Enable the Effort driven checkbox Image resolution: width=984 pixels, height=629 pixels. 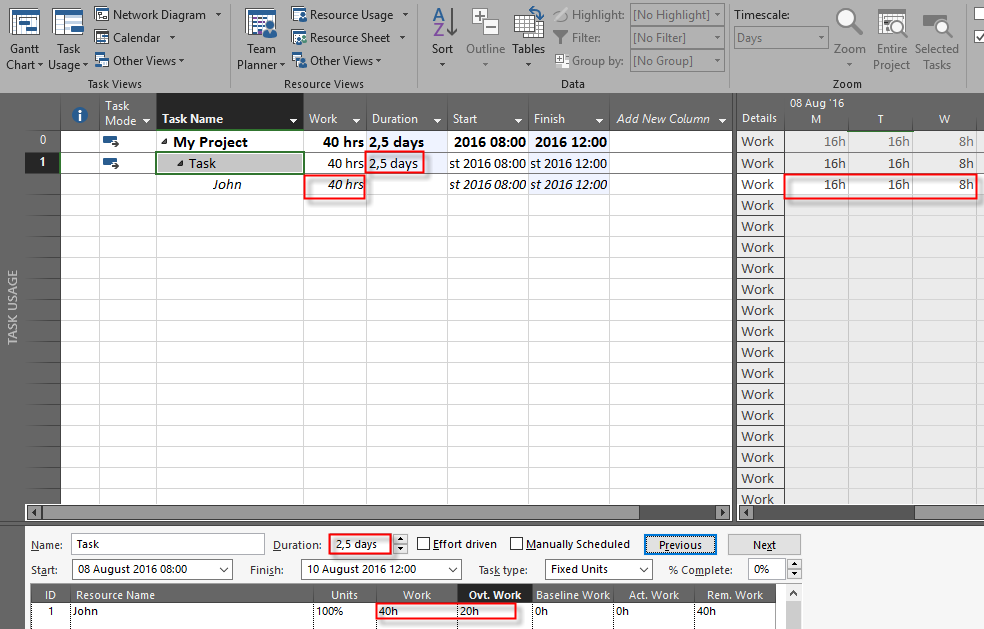coord(424,544)
